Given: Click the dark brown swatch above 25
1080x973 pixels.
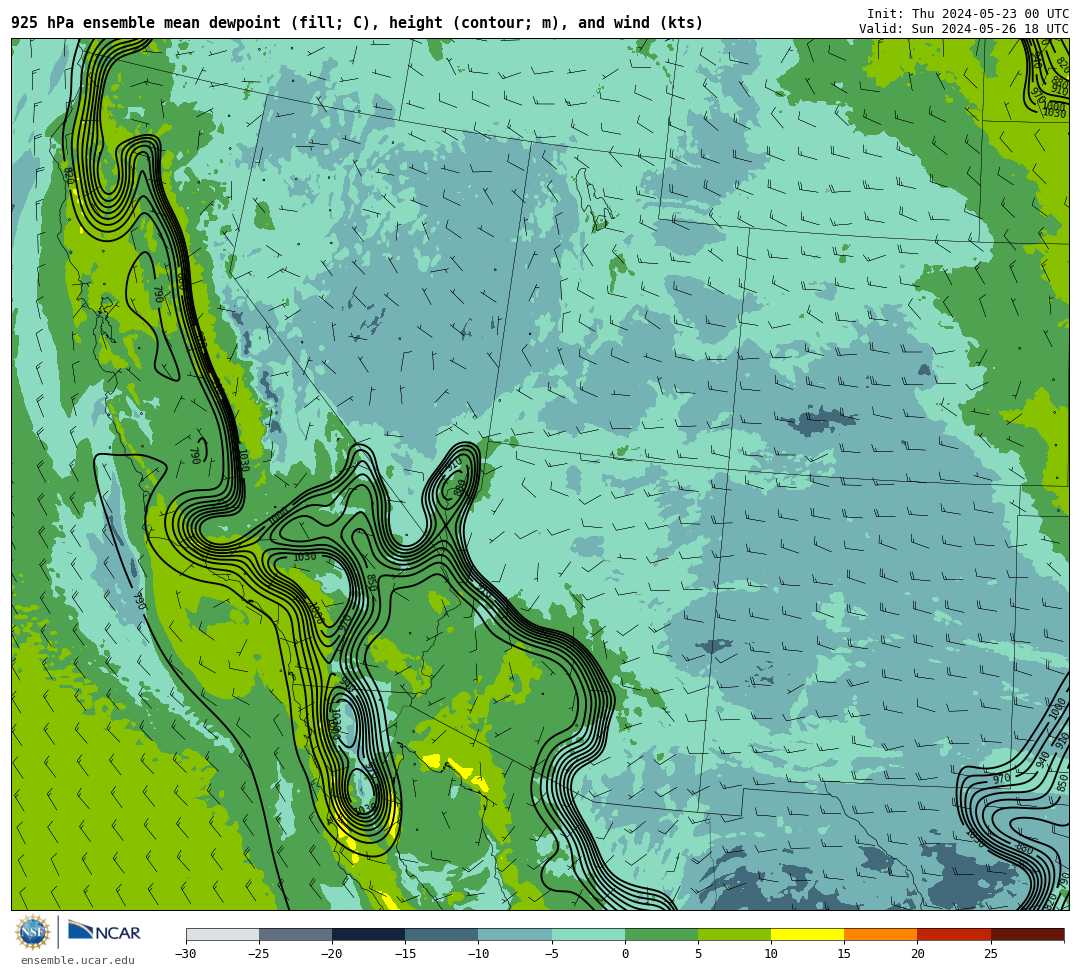Looking at the screenshot, I should click(x=1028, y=934).
